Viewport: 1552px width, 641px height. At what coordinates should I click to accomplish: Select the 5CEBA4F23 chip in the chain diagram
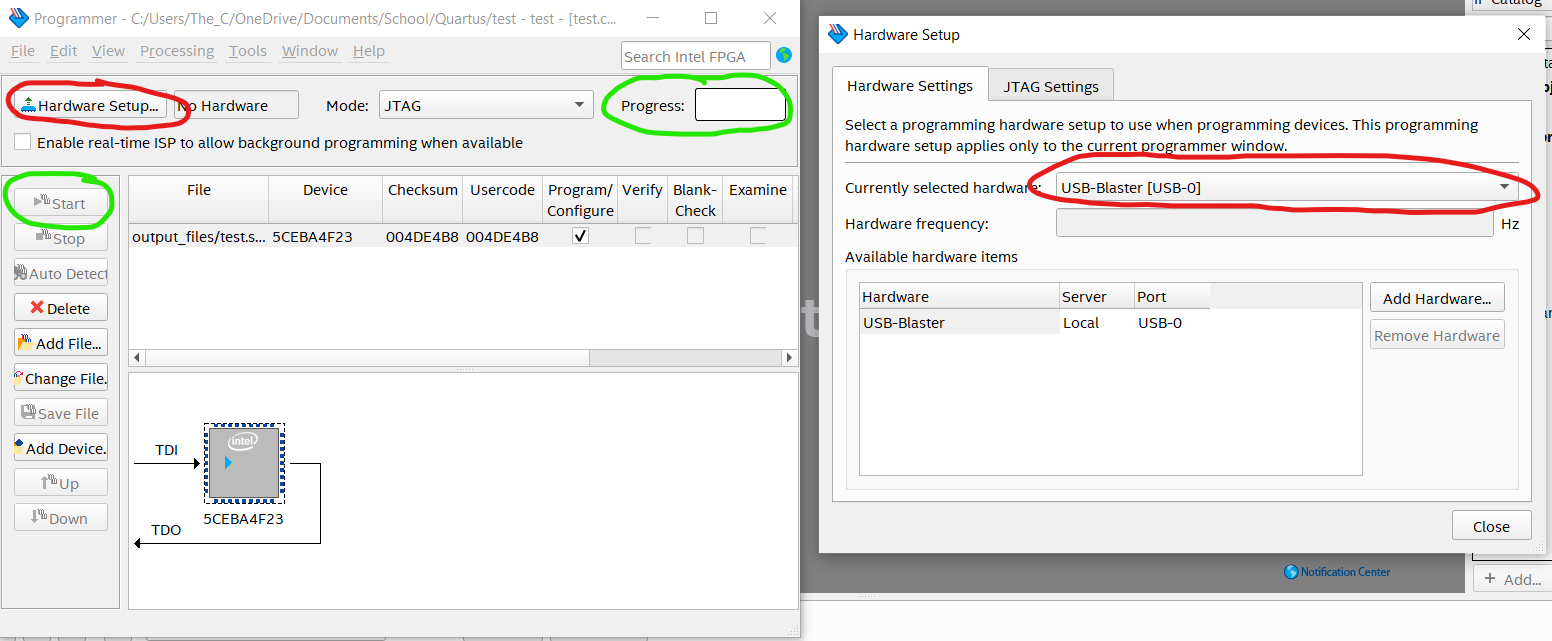click(244, 462)
